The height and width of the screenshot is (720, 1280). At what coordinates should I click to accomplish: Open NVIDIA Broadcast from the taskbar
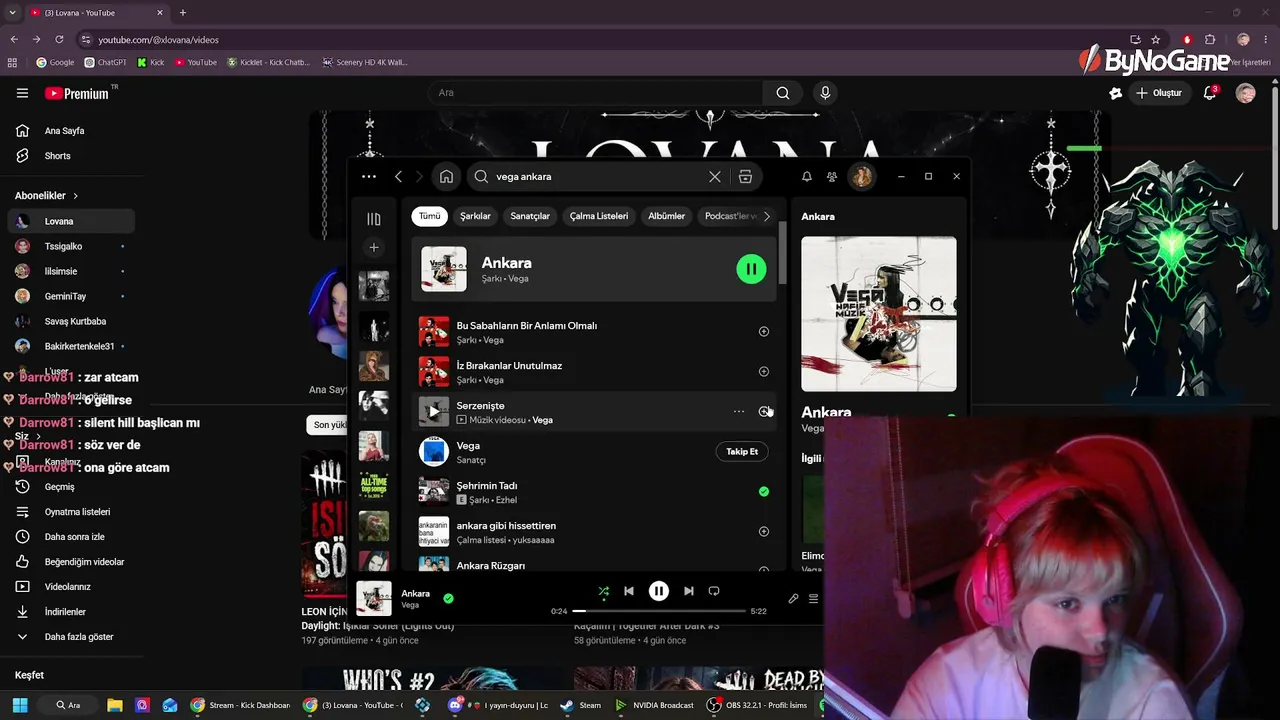tap(654, 705)
